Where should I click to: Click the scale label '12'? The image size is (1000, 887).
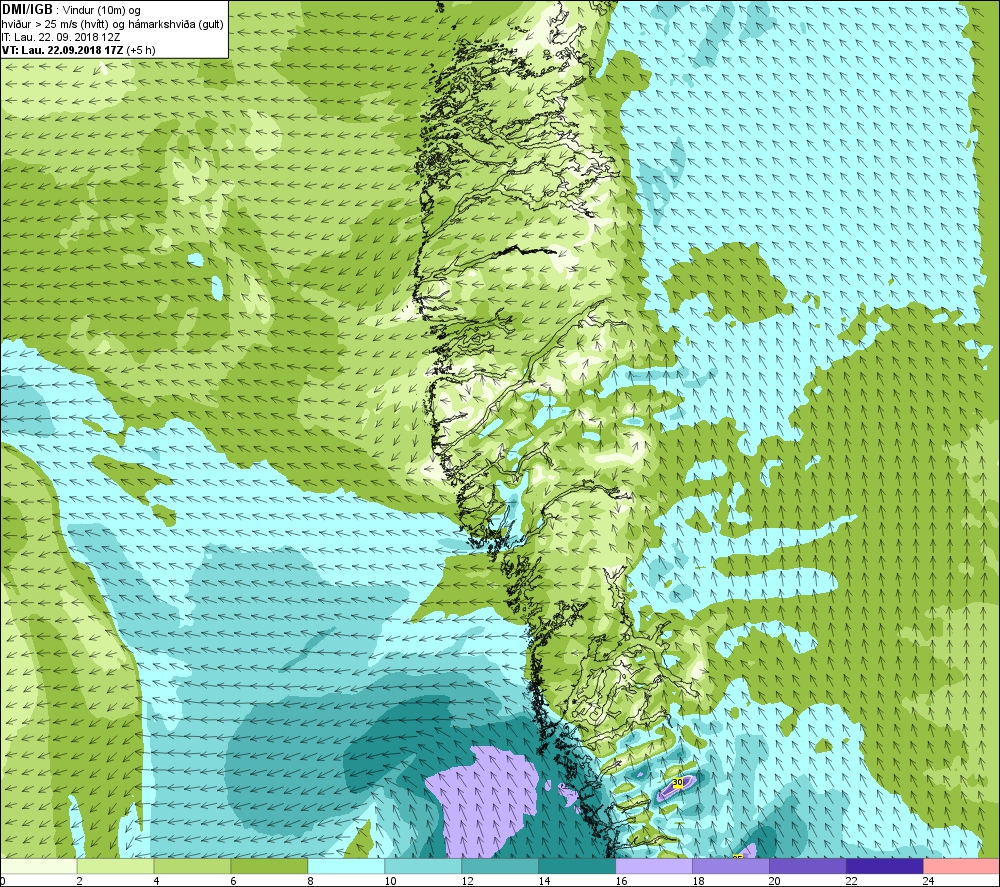click(467, 881)
